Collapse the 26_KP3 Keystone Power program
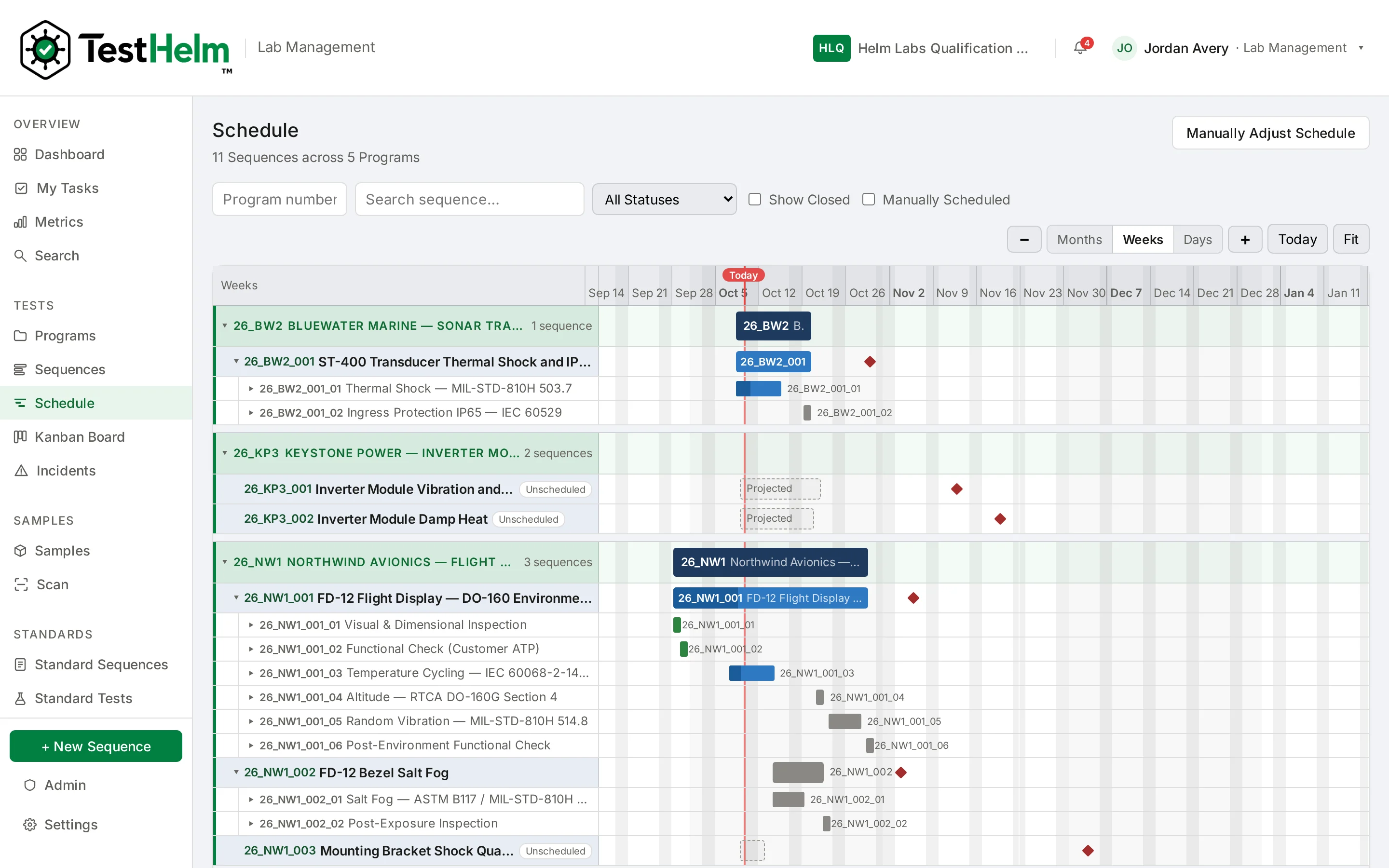1389x868 pixels. pyautogui.click(x=225, y=453)
